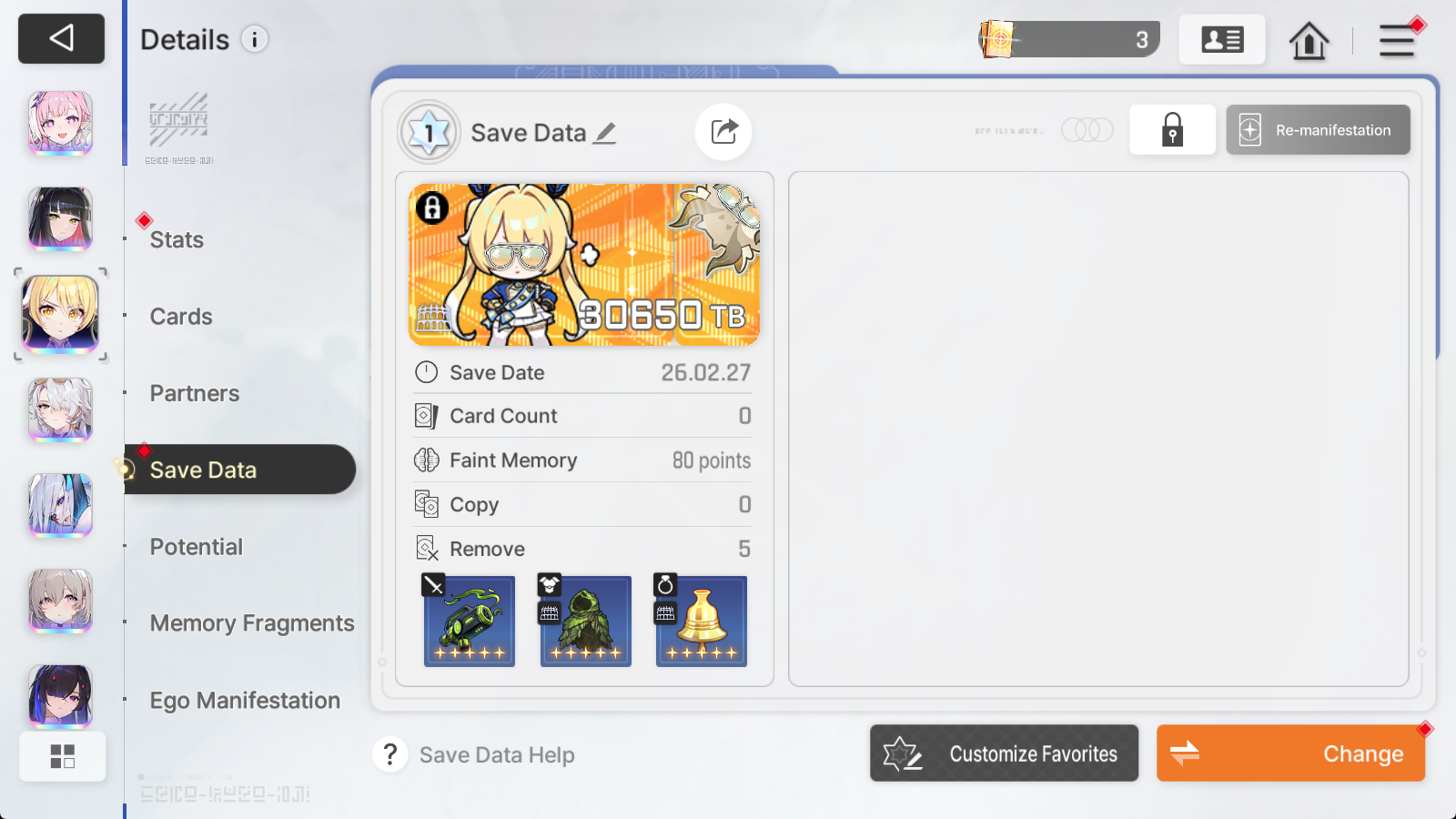Click the Copy row label
This screenshot has width=1456, height=819.
click(x=474, y=504)
